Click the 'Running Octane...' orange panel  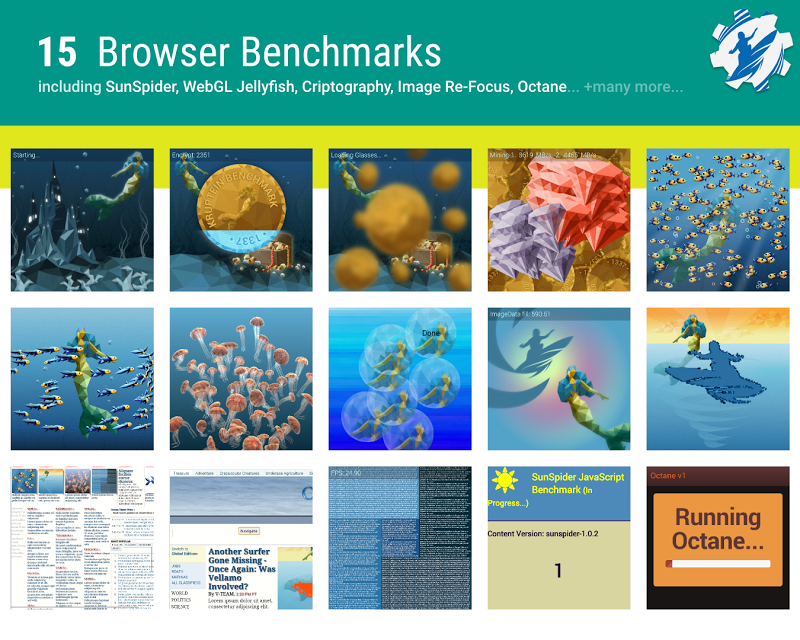[x=718, y=539]
